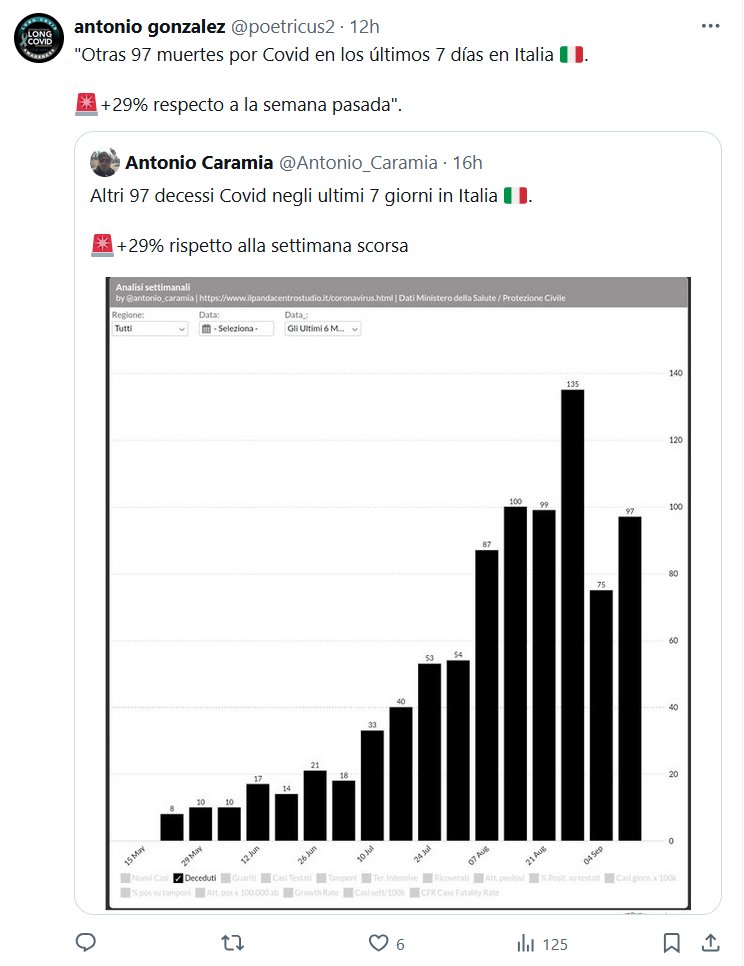Click the @Antonio_Caramia handle
This screenshot has width=744, height=966.
pyautogui.click(x=357, y=162)
